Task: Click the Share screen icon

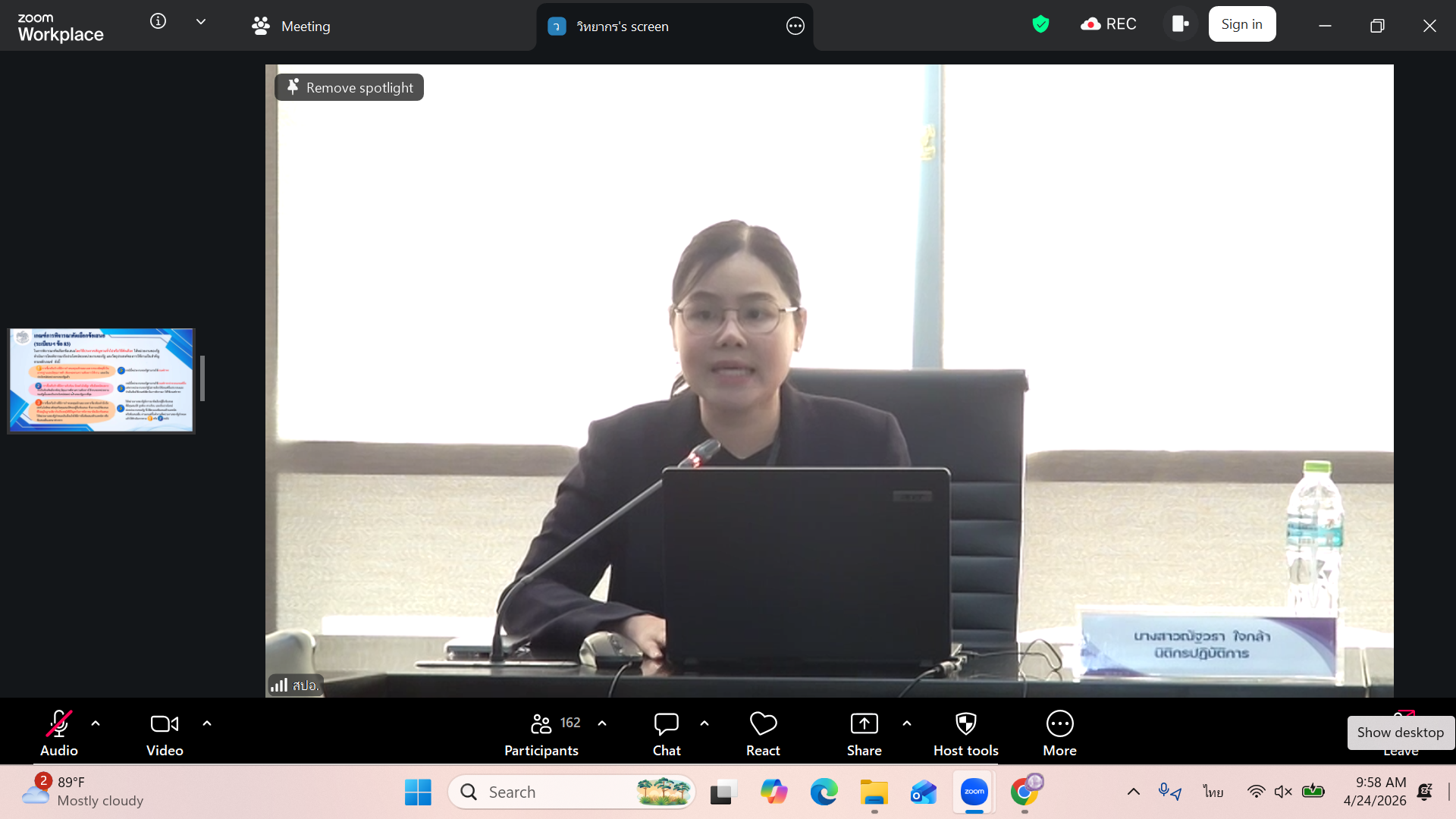Action: [x=864, y=724]
